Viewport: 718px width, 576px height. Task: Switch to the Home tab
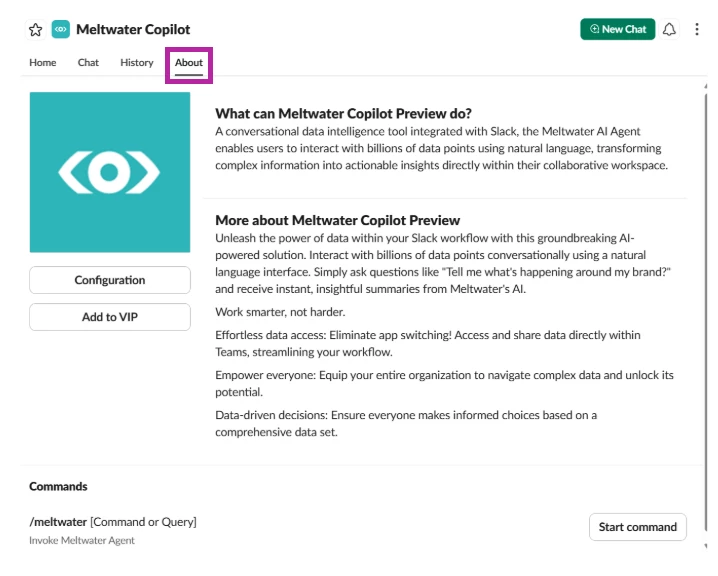pos(43,62)
